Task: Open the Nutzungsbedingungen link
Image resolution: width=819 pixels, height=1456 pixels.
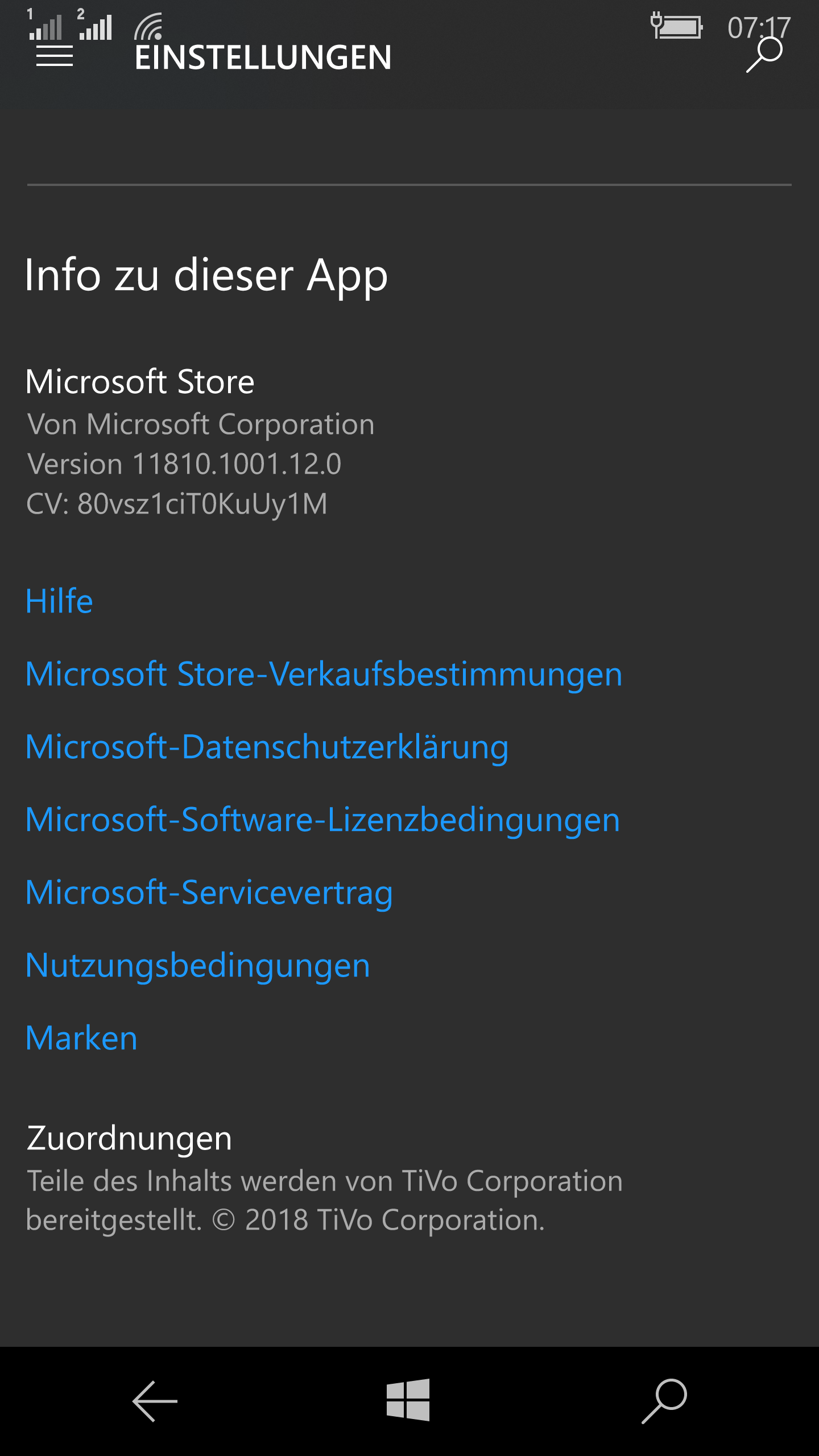Action: click(198, 965)
